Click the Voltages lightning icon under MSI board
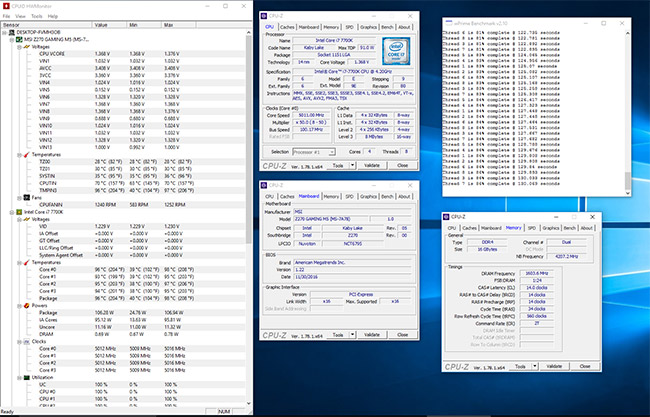The image size is (650, 417). pos(27,47)
